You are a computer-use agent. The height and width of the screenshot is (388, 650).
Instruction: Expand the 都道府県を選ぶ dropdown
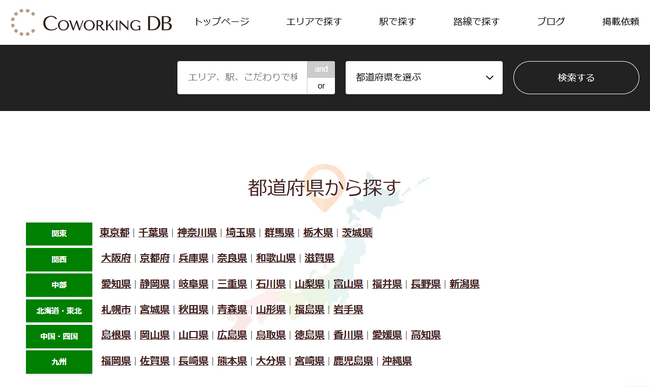coord(424,78)
